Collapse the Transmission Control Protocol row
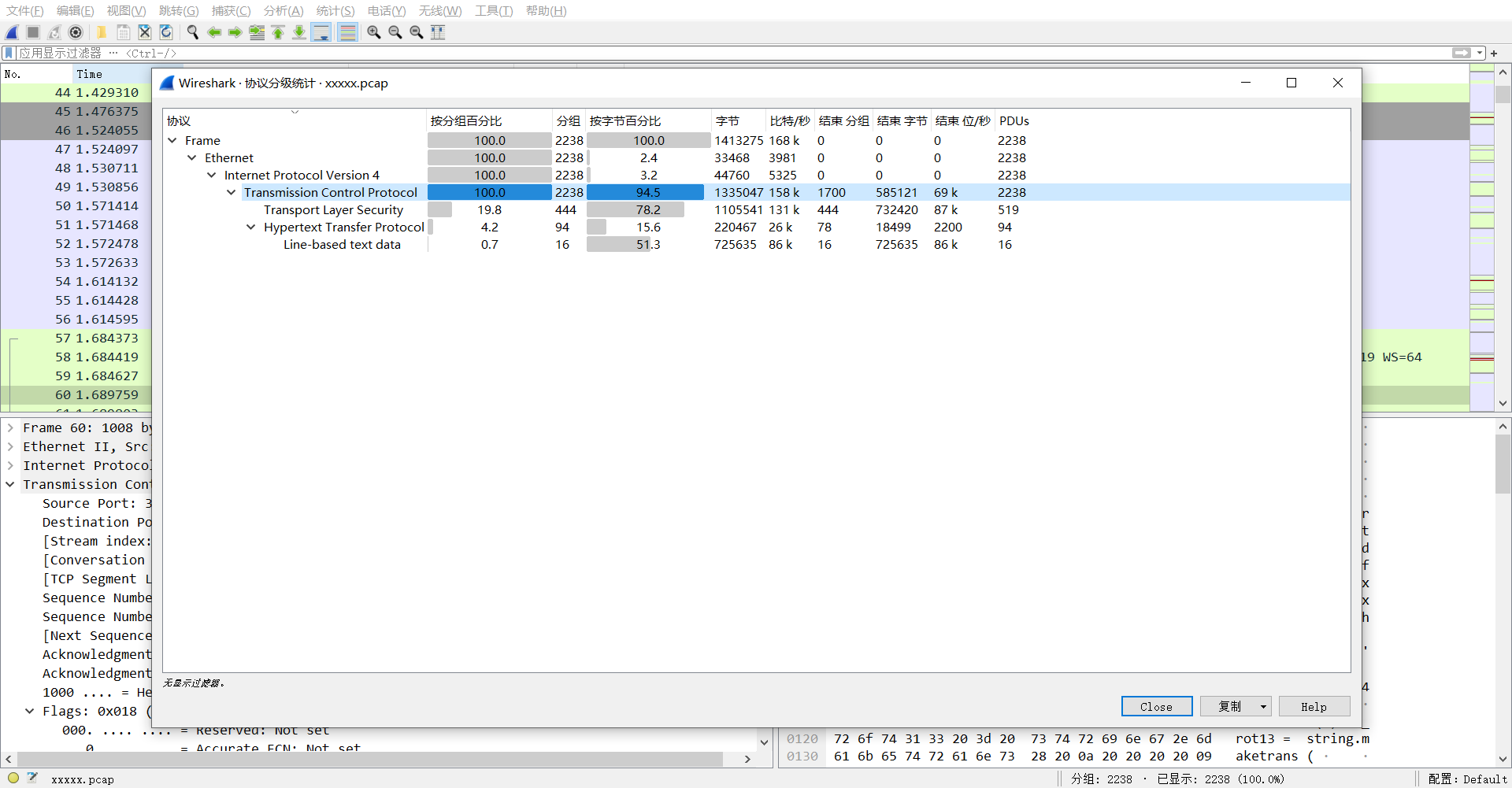The height and width of the screenshot is (788, 1512). pyautogui.click(x=232, y=192)
